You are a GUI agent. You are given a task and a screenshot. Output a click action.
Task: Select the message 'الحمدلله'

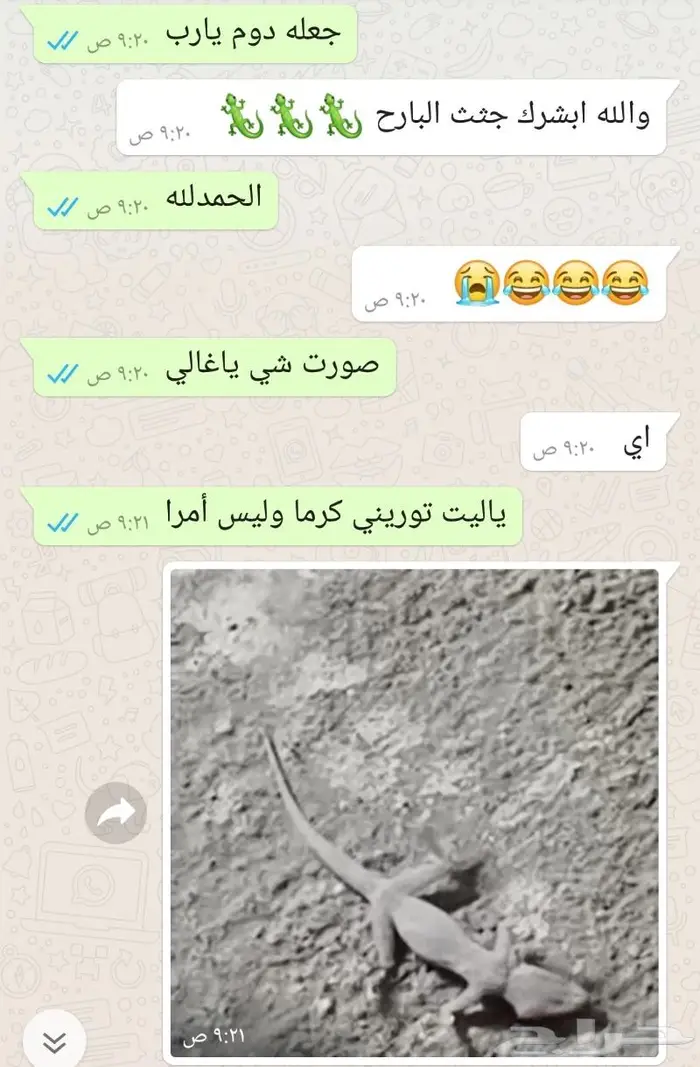pos(155,200)
